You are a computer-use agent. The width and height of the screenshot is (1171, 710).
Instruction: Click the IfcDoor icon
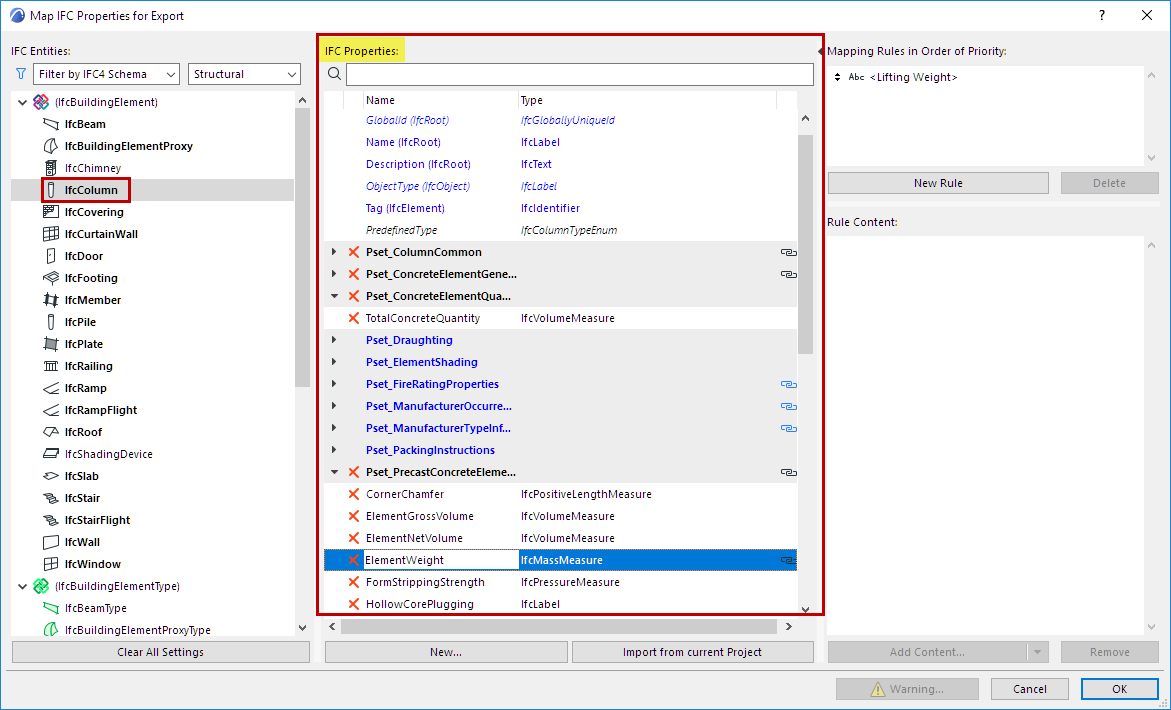pos(51,256)
